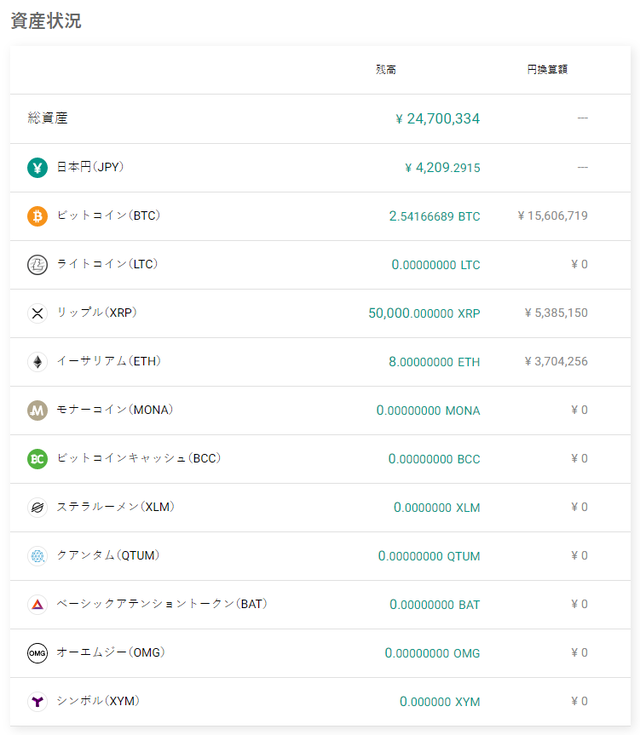The width and height of the screenshot is (640, 735).
Task: Select the ビットコインキャッシュ(BCC) label
Action: (139, 458)
